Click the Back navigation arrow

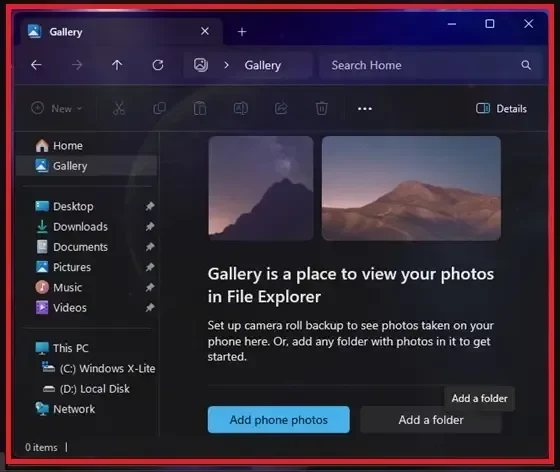pyautogui.click(x=36, y=65)
